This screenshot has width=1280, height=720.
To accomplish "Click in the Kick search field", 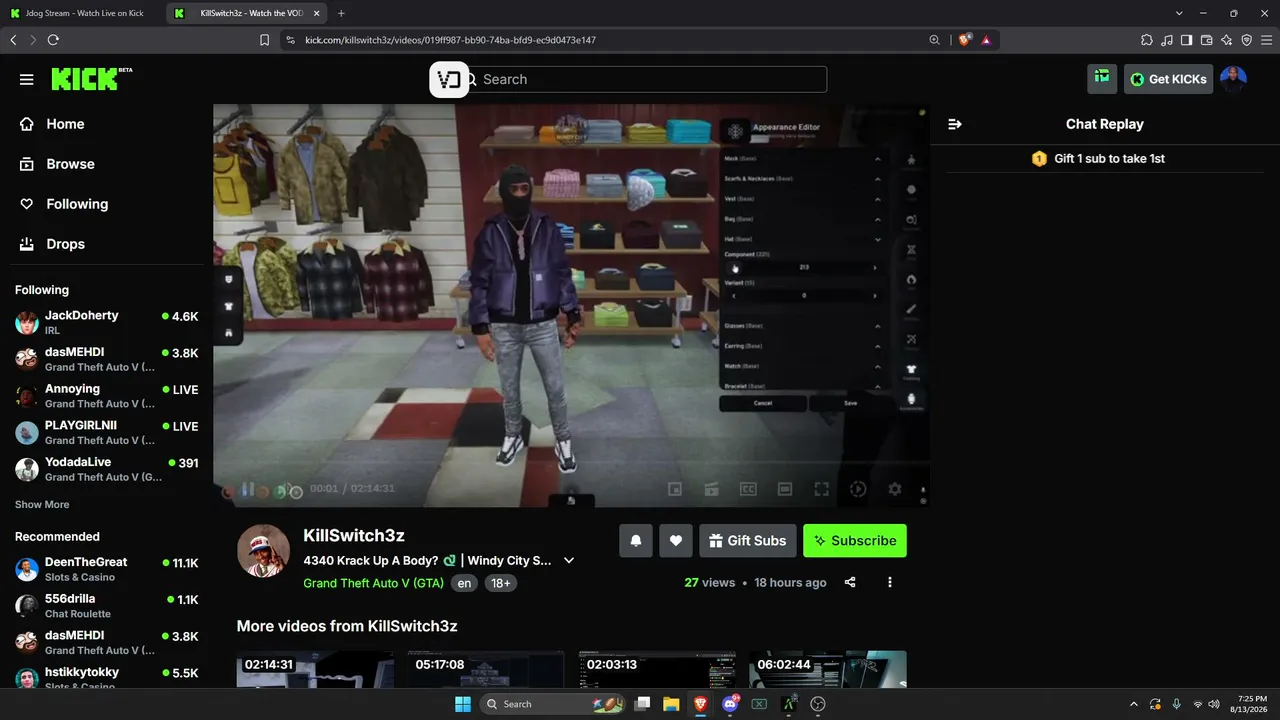I will [649, 79].
